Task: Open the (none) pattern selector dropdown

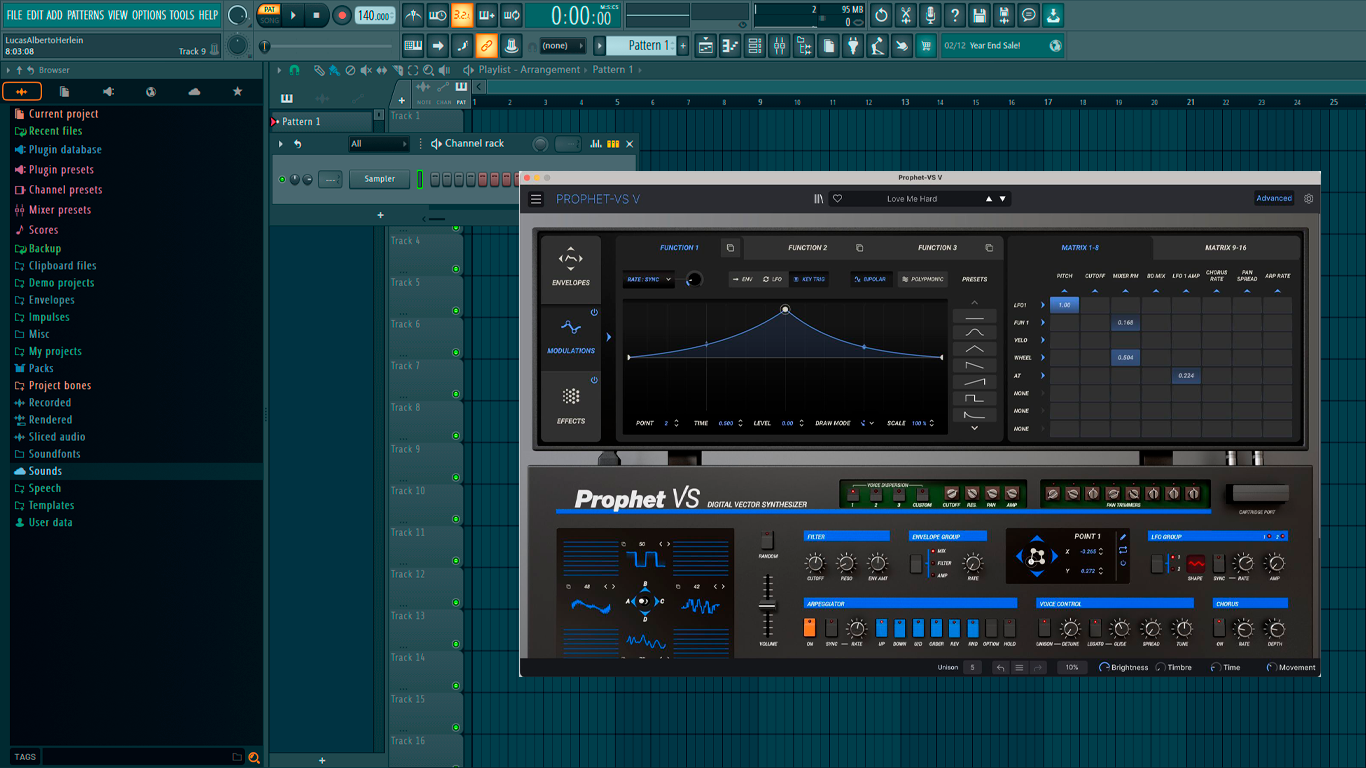Action: pyautogui.click(x=561, y=45)
